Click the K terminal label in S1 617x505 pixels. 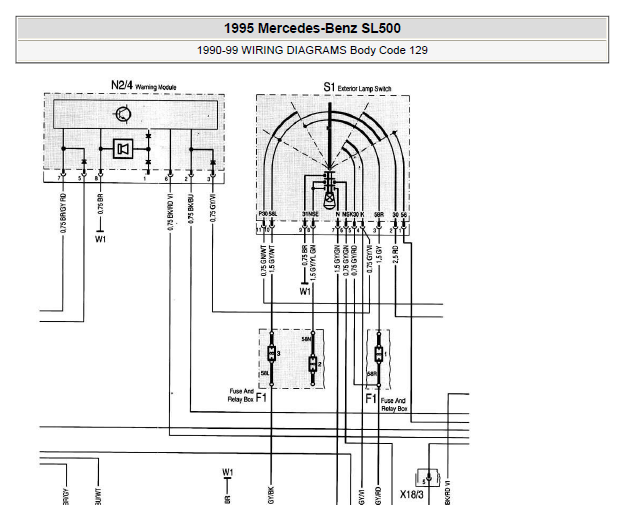tap(362, 214)
